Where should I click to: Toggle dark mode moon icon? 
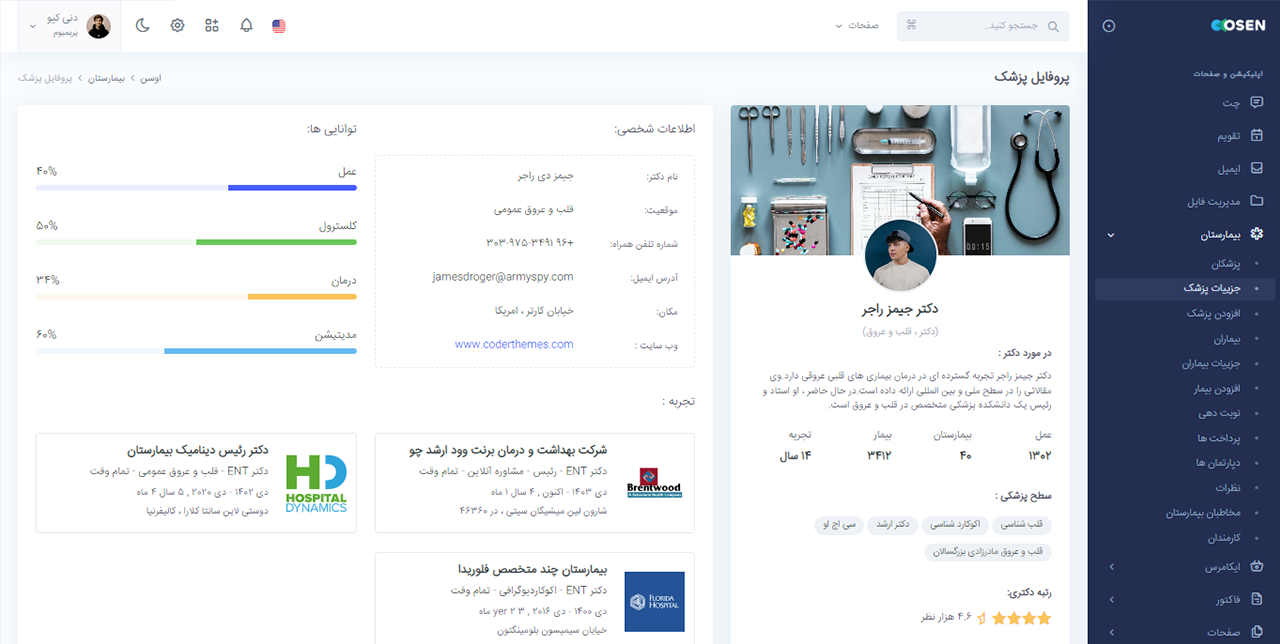143,26
